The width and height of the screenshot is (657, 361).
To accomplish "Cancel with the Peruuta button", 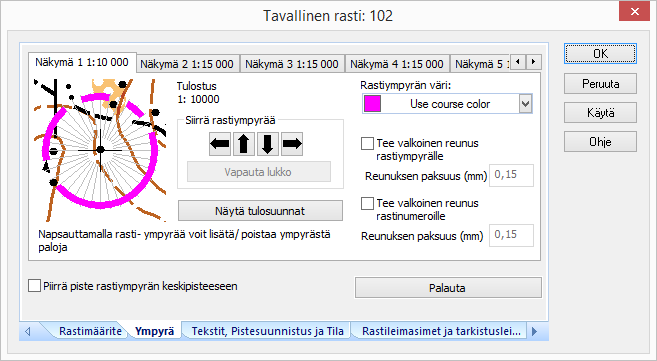I will click(600, 84).
